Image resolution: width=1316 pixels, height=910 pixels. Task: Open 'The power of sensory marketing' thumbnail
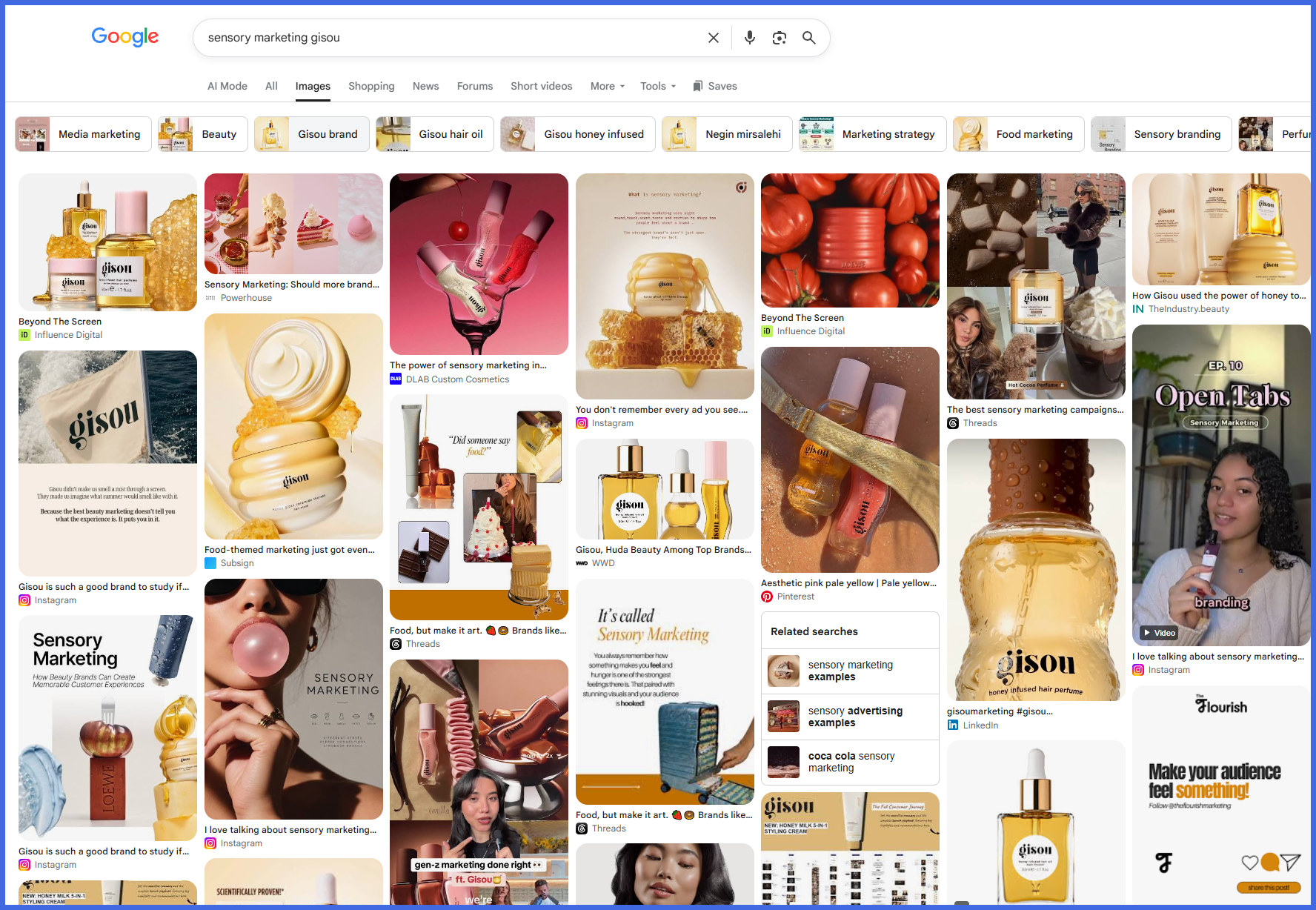479,264
